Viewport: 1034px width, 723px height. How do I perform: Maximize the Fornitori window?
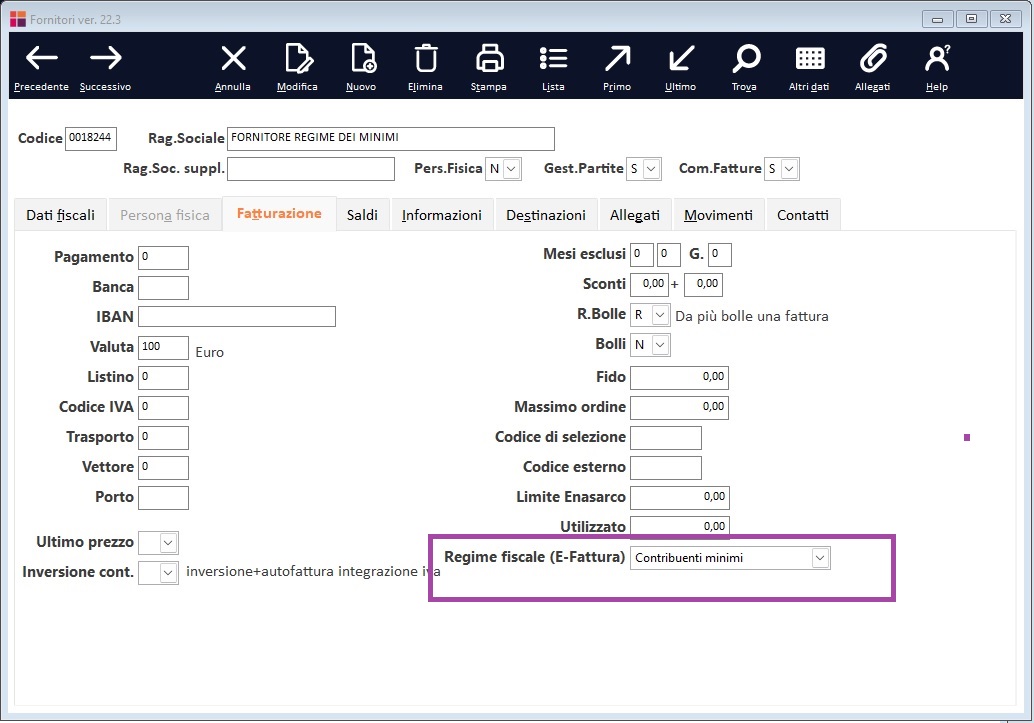pos(971,19)
